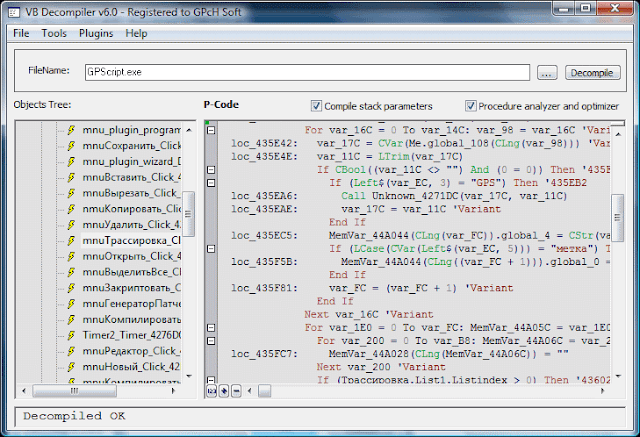Uncheck Compile stack parameters

click(316, 106)
